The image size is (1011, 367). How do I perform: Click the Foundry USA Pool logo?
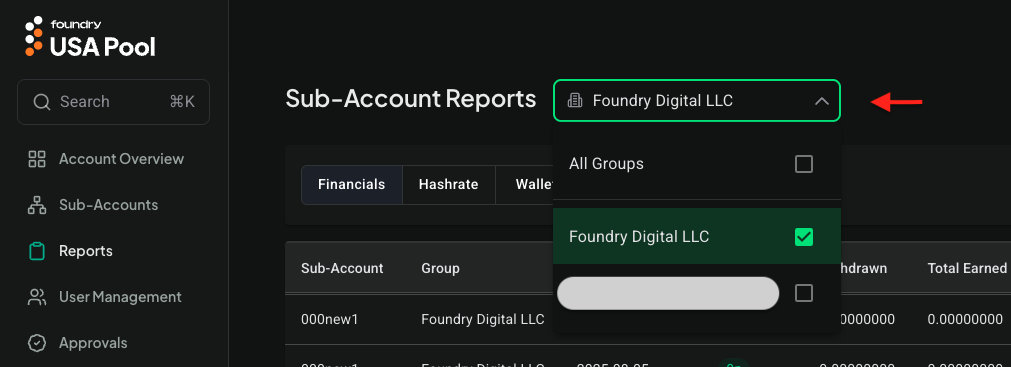pyautogui.click(x=90, y=37)
